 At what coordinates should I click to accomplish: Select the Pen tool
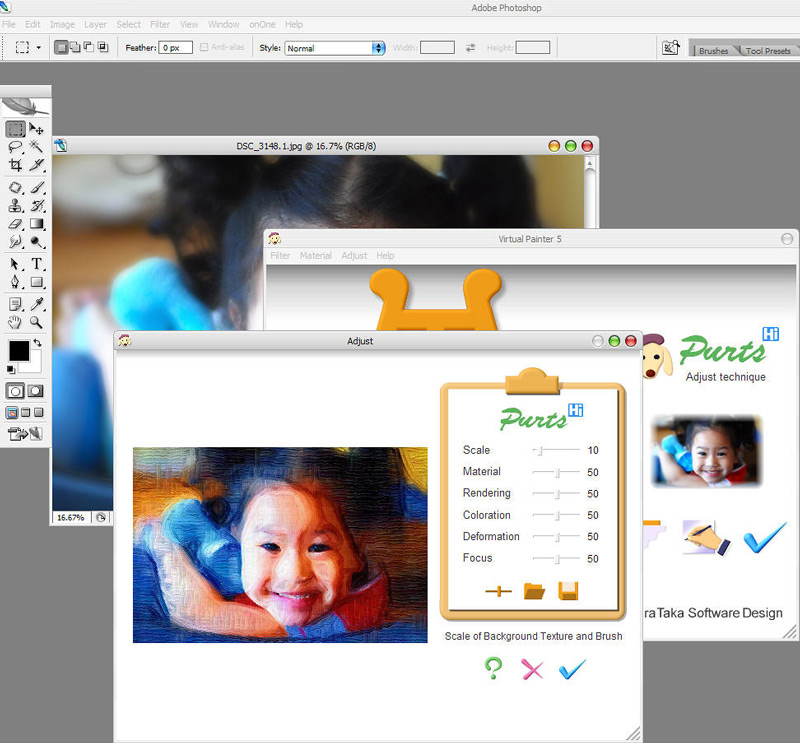pos(15,282)
